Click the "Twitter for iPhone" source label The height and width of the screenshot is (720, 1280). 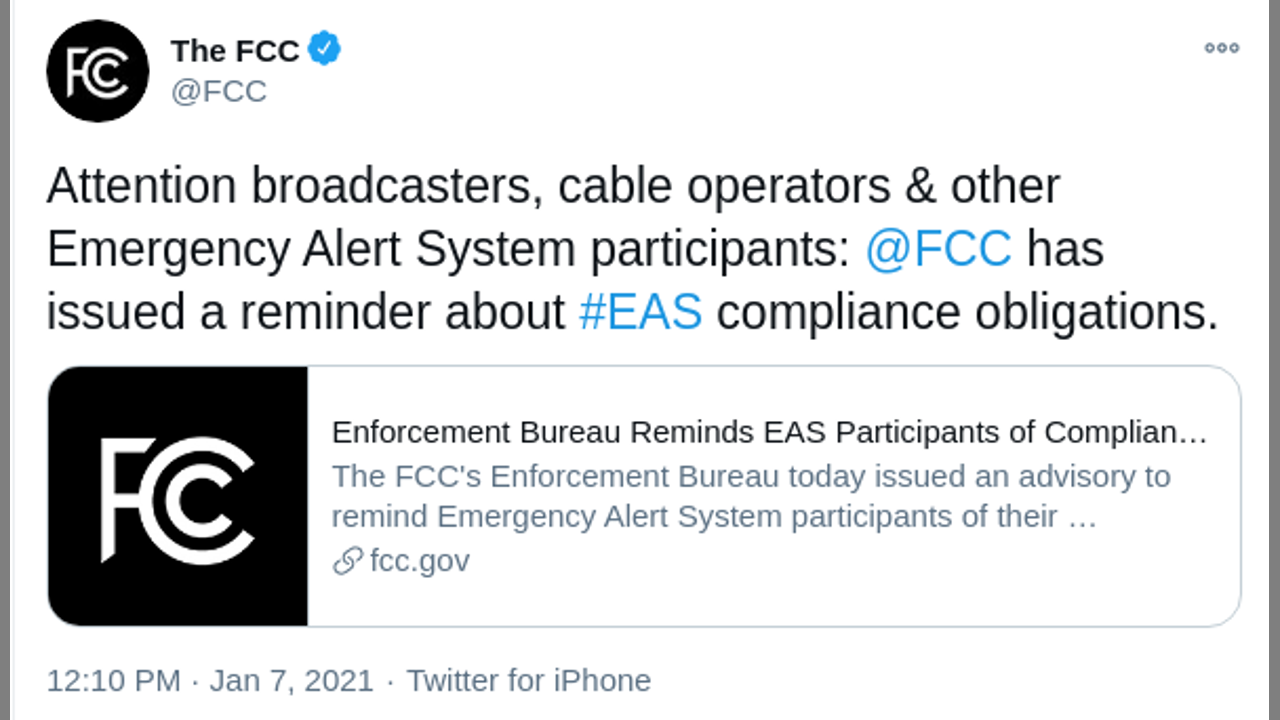tap(528, 681)
